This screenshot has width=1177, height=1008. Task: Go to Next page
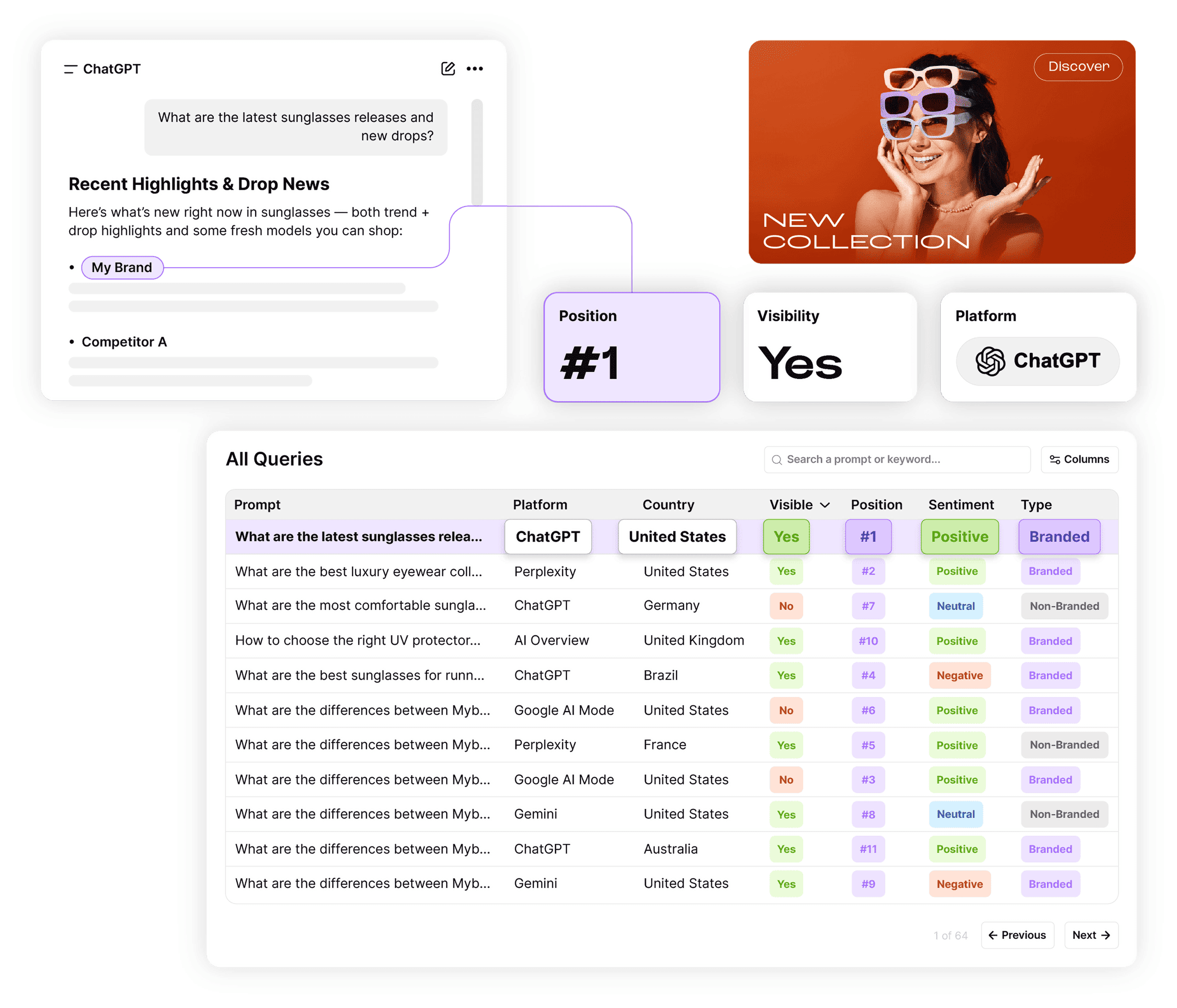click(1091, 935)
